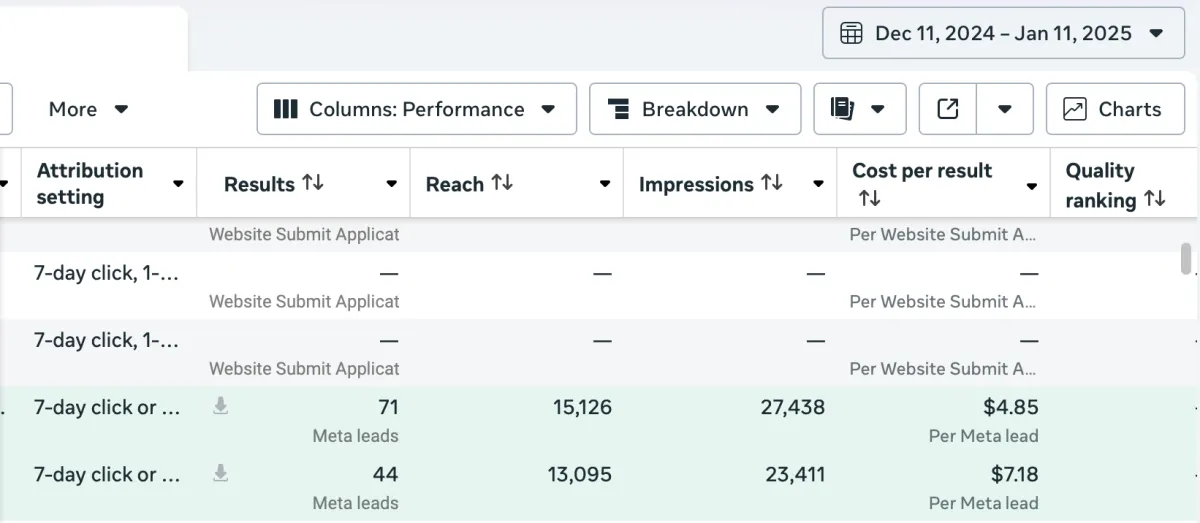This screenshot has width=1200, height=523.
Task: Sort by Quality ranking arrows
Action: (x=1154, y=199)
